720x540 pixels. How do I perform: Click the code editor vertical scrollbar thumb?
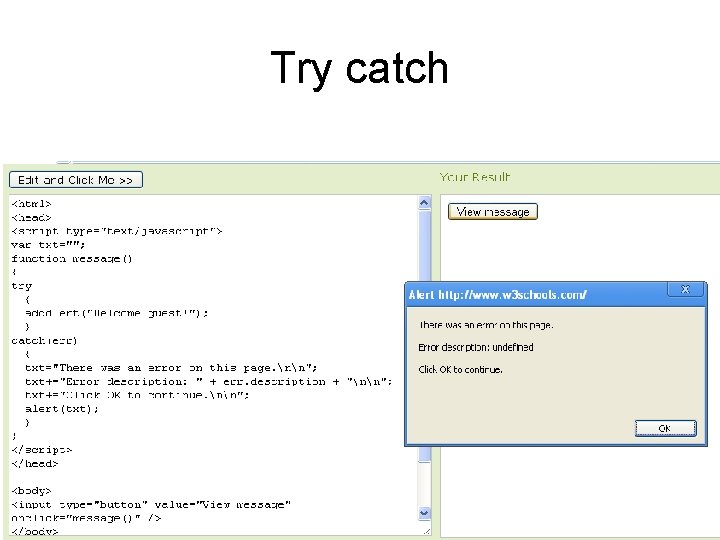[x=425, y=335]
